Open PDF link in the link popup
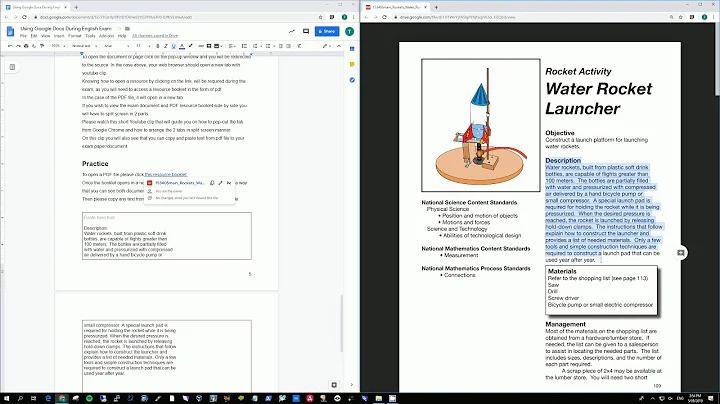Image resolution: width=720 pixels, height=404 pixels. click(x=180, y=183)
